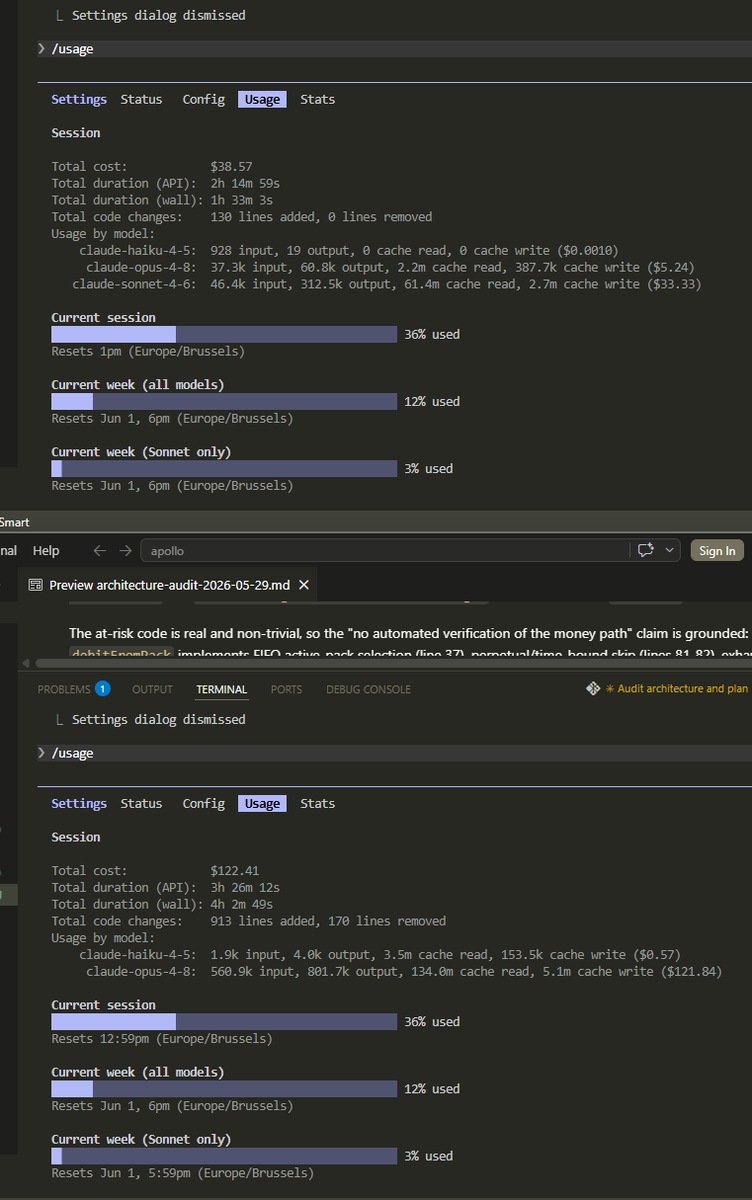Click the Audit architecture and plan terminal icon
The height and width of the screenshot is (1200, 752).
[x=594, y=689]
